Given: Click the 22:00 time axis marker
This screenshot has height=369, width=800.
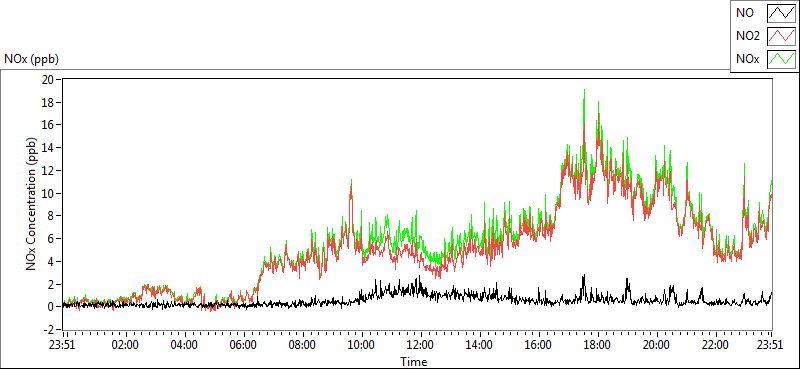Looking at the screenshot, I should (715, 344).
